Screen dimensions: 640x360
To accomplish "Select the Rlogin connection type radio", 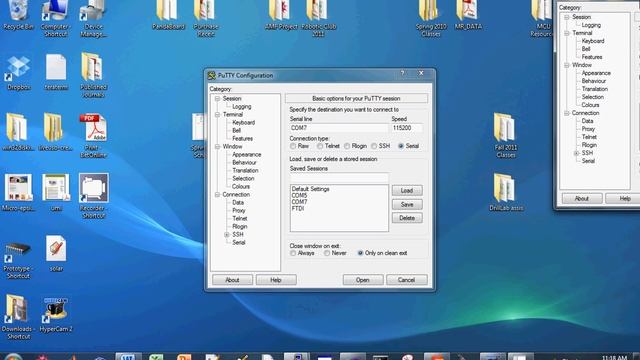I will click(x=347, y=146).
